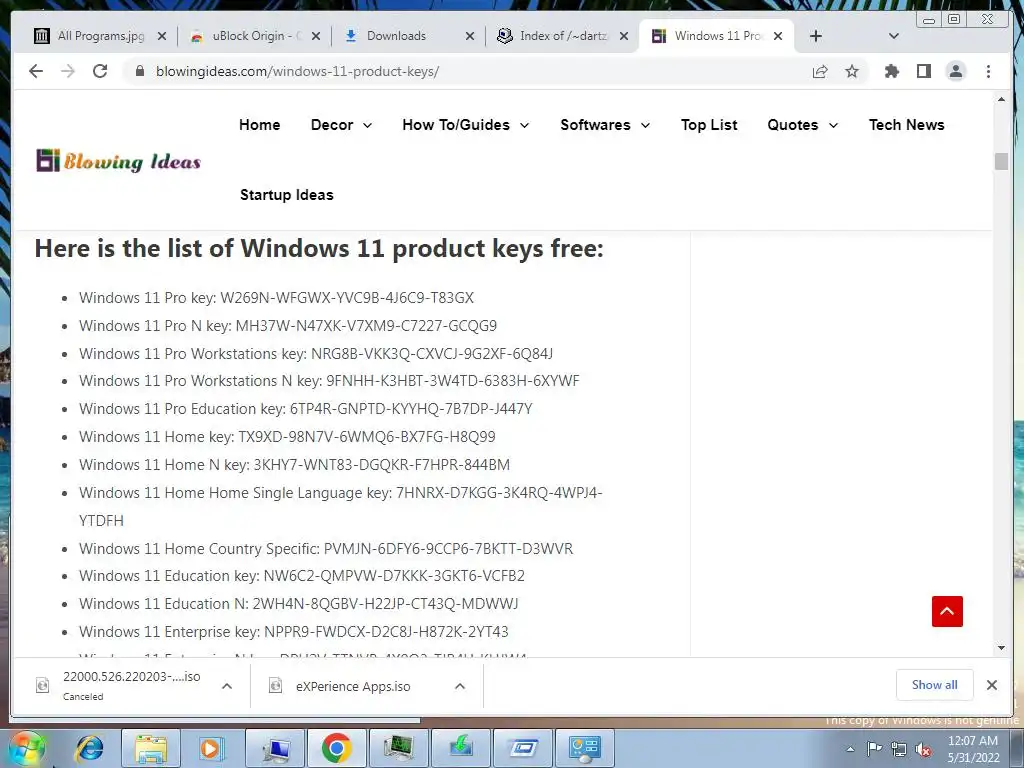
Task: Open Action Center flag in tray
Action: (874, 749)
